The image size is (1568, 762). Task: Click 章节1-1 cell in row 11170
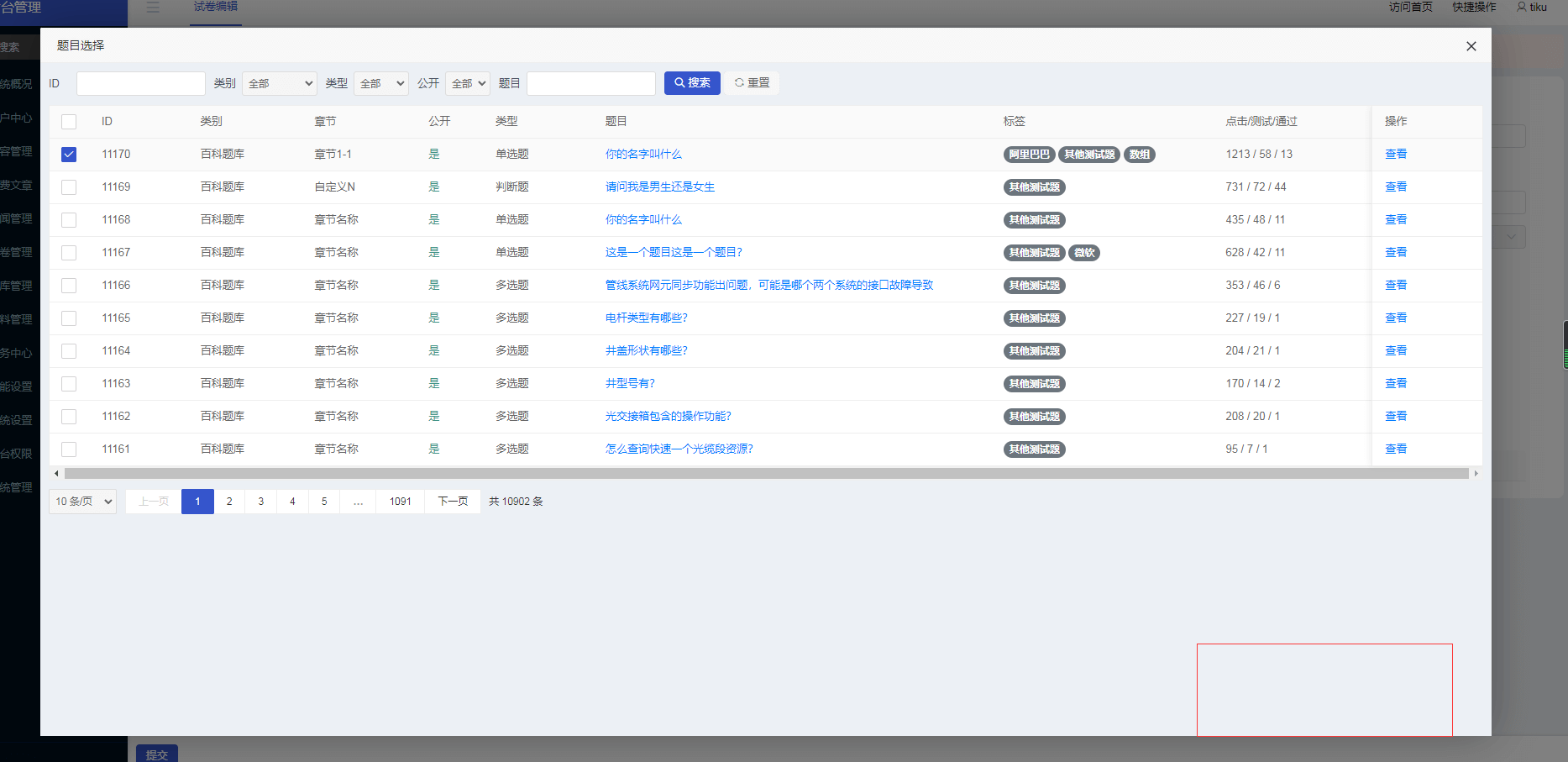(333, 154)
